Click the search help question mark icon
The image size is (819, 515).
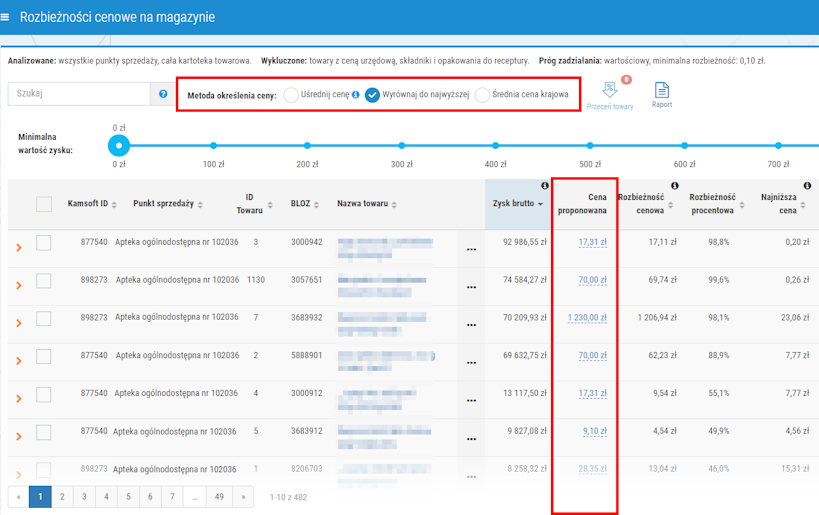(163, 94)
